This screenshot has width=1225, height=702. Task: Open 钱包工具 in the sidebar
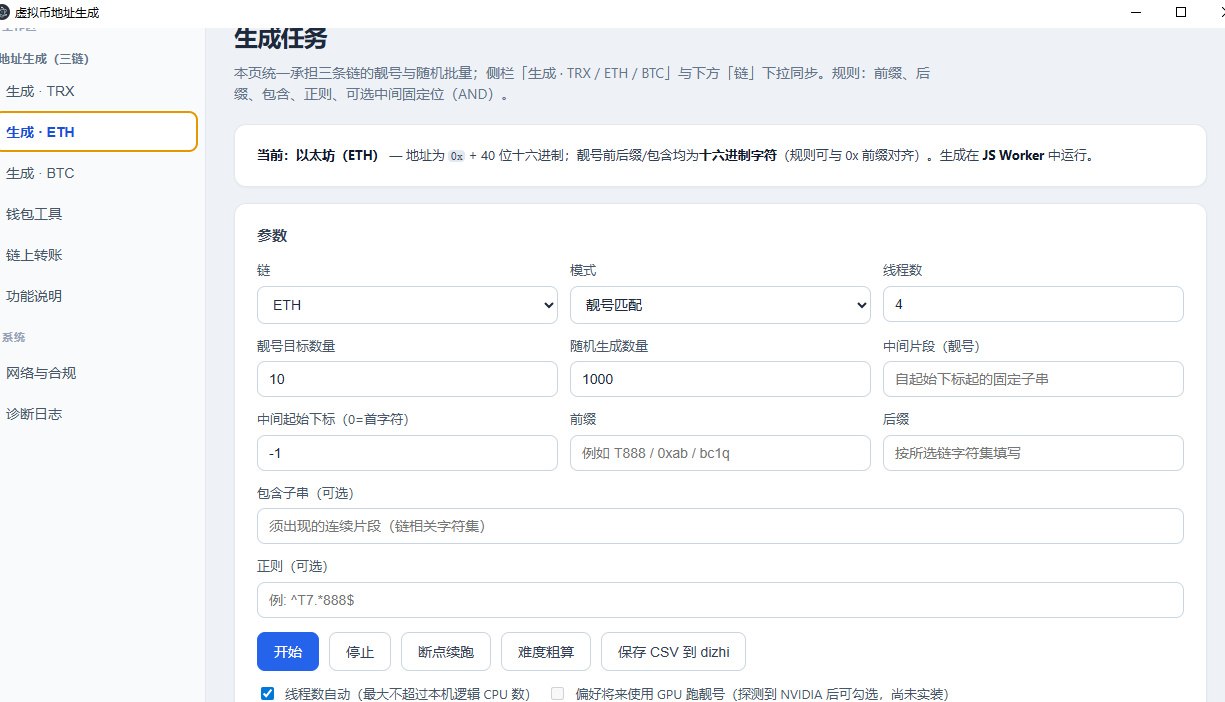pos(35,214)
